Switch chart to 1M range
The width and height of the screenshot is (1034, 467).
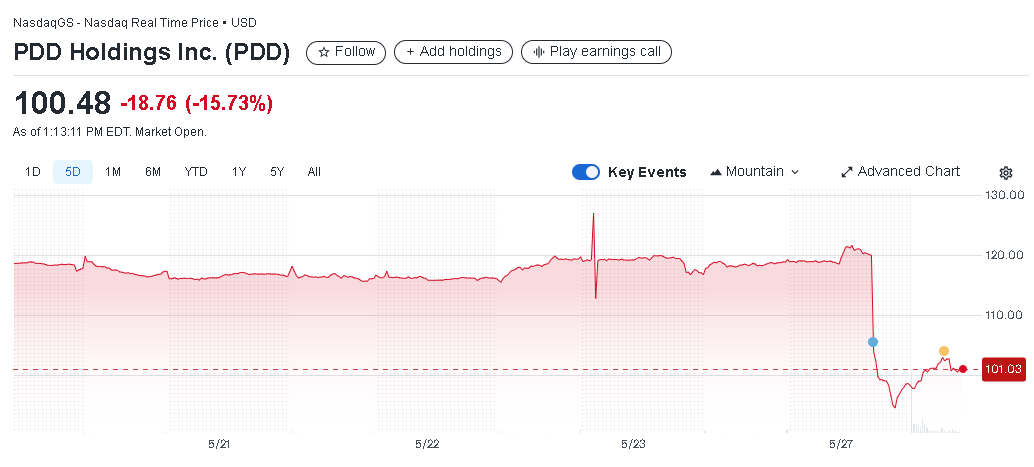click(113, 172)
